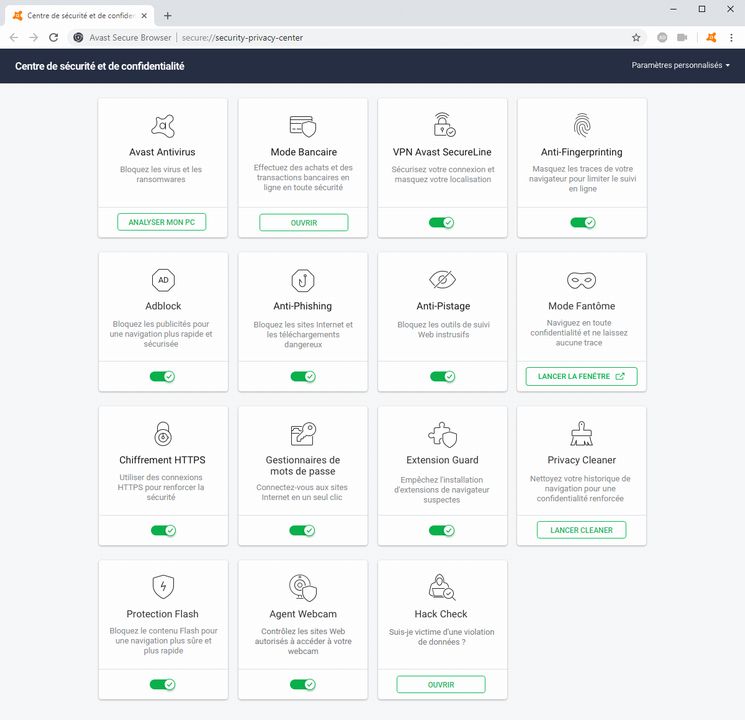The height and width of the screenshot is (720, 745).
Task: Click the Avast Antivirus title text
Action: tap(162, 152)
